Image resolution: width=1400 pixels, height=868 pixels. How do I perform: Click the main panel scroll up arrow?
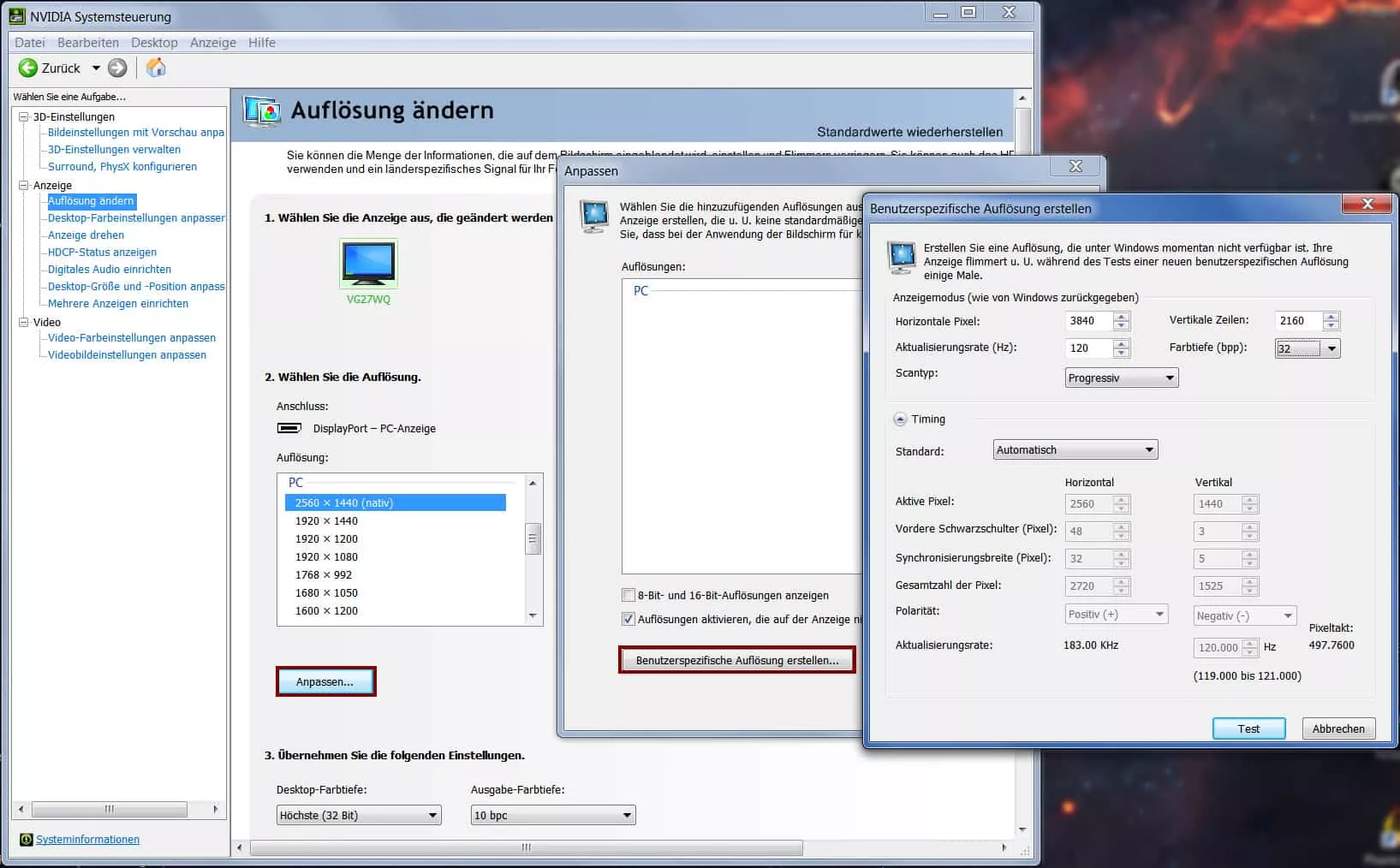[x=1022, y=98]
